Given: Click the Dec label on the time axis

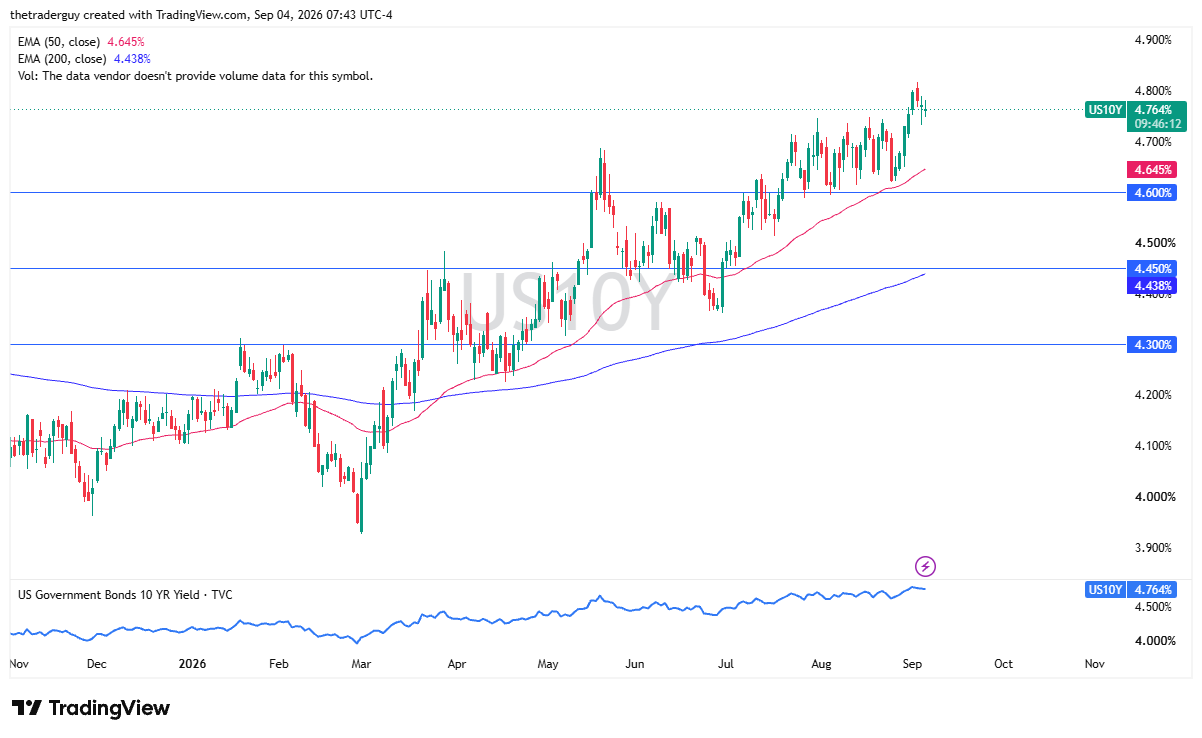Looking at the screenshot, I should point(96,663).
